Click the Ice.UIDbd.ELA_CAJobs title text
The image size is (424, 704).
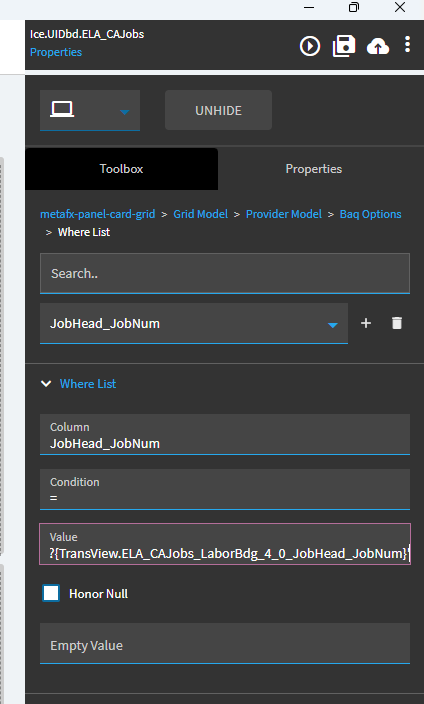[87, 34]
